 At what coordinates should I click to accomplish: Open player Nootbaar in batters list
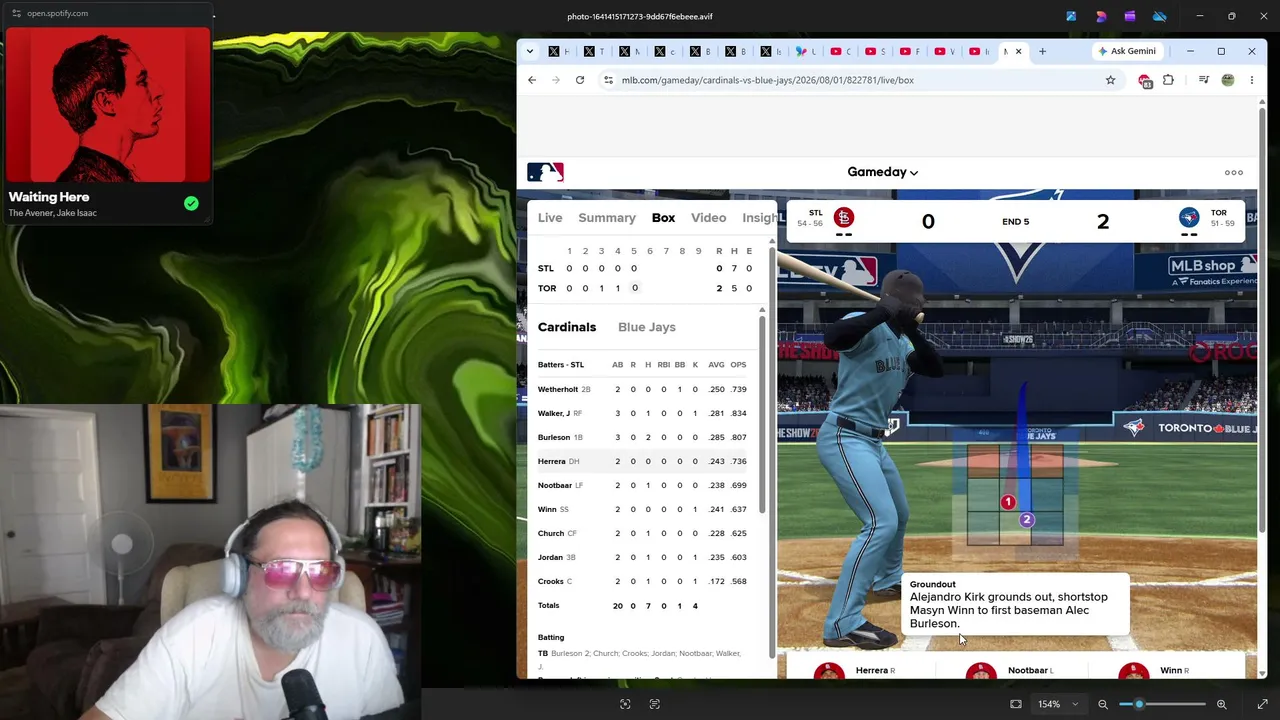[554, 485]
